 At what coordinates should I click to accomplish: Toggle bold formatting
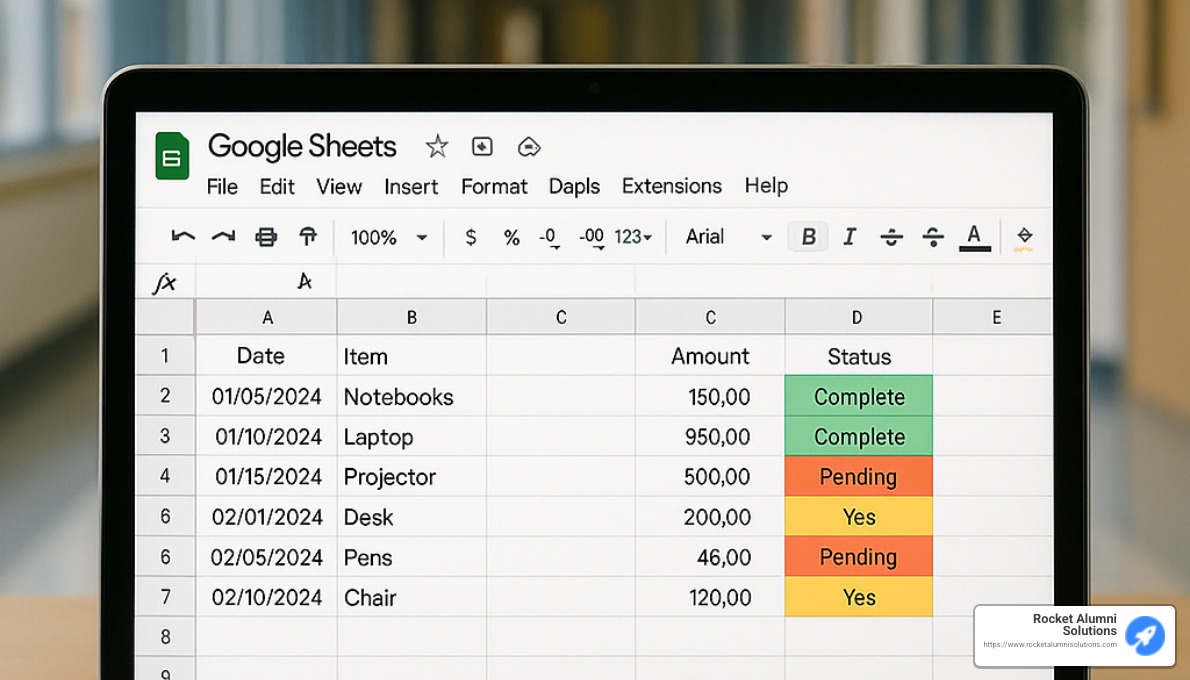808,237
